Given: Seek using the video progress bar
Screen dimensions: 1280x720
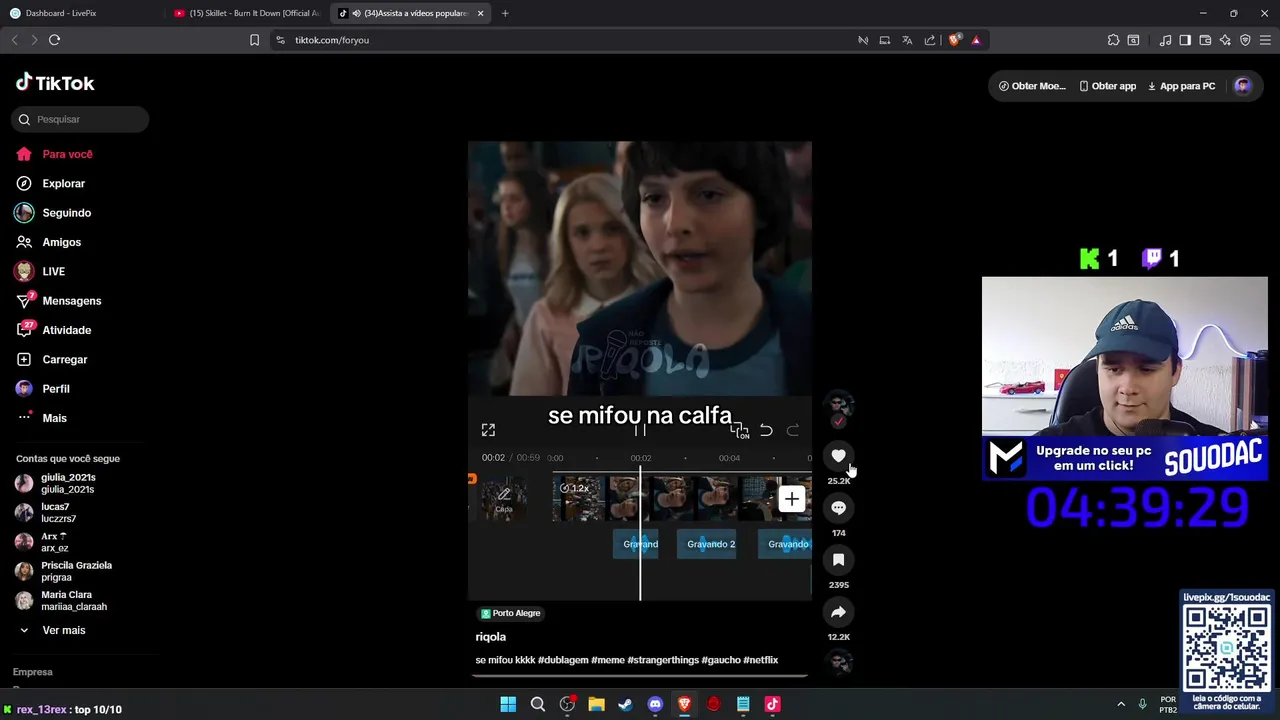Looking at the screenshot, I should point(640,675).
